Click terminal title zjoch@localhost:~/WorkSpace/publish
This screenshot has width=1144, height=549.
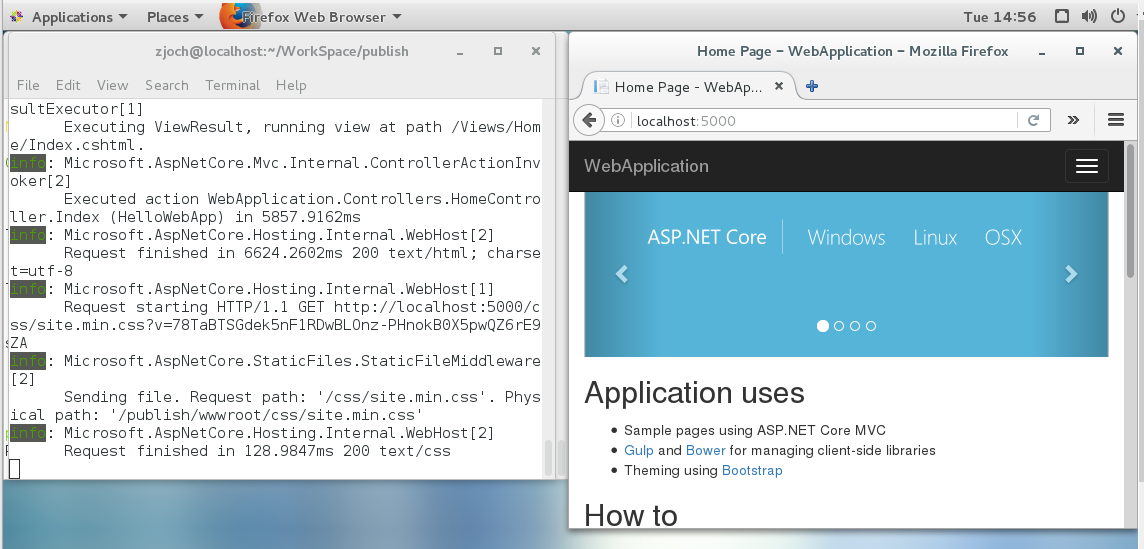coord(282,51)
